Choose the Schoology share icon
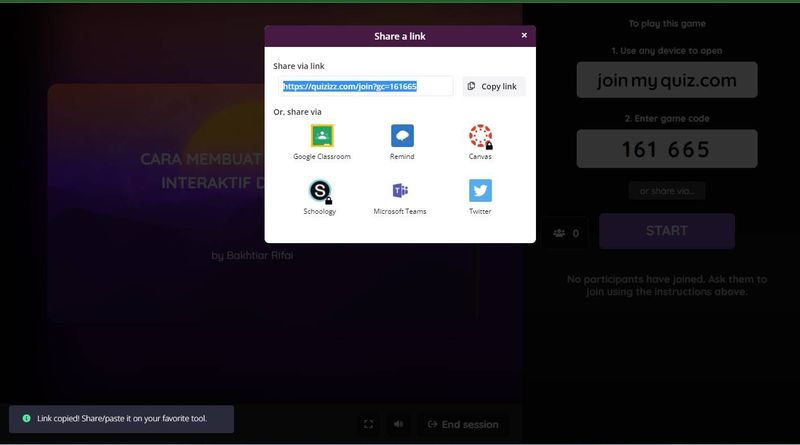This screenshot has height=445, width=800. point(320,191)
